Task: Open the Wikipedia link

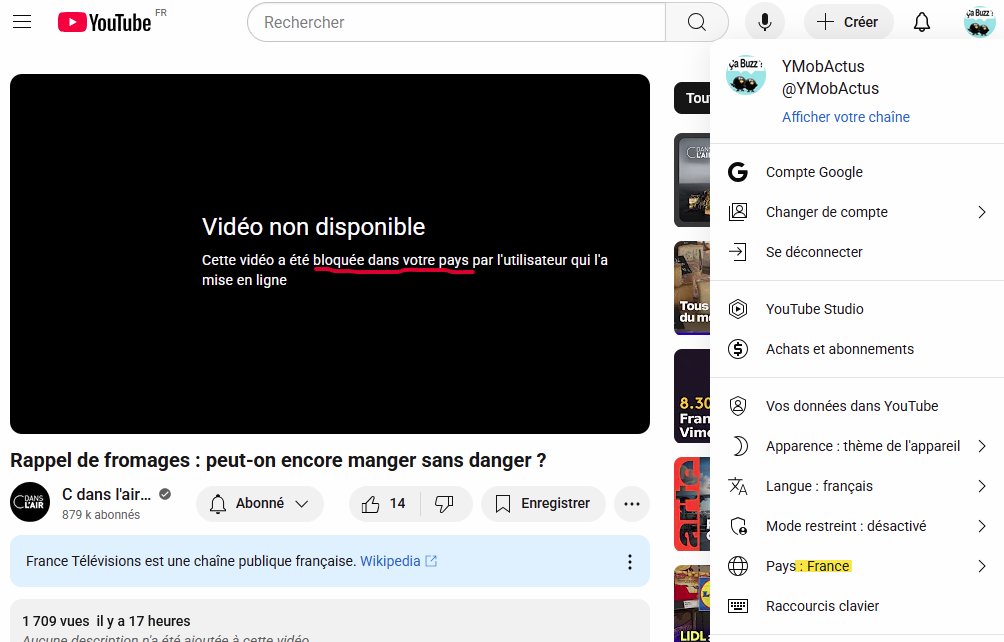Action: pyautogui.click(x=398, y=561)
